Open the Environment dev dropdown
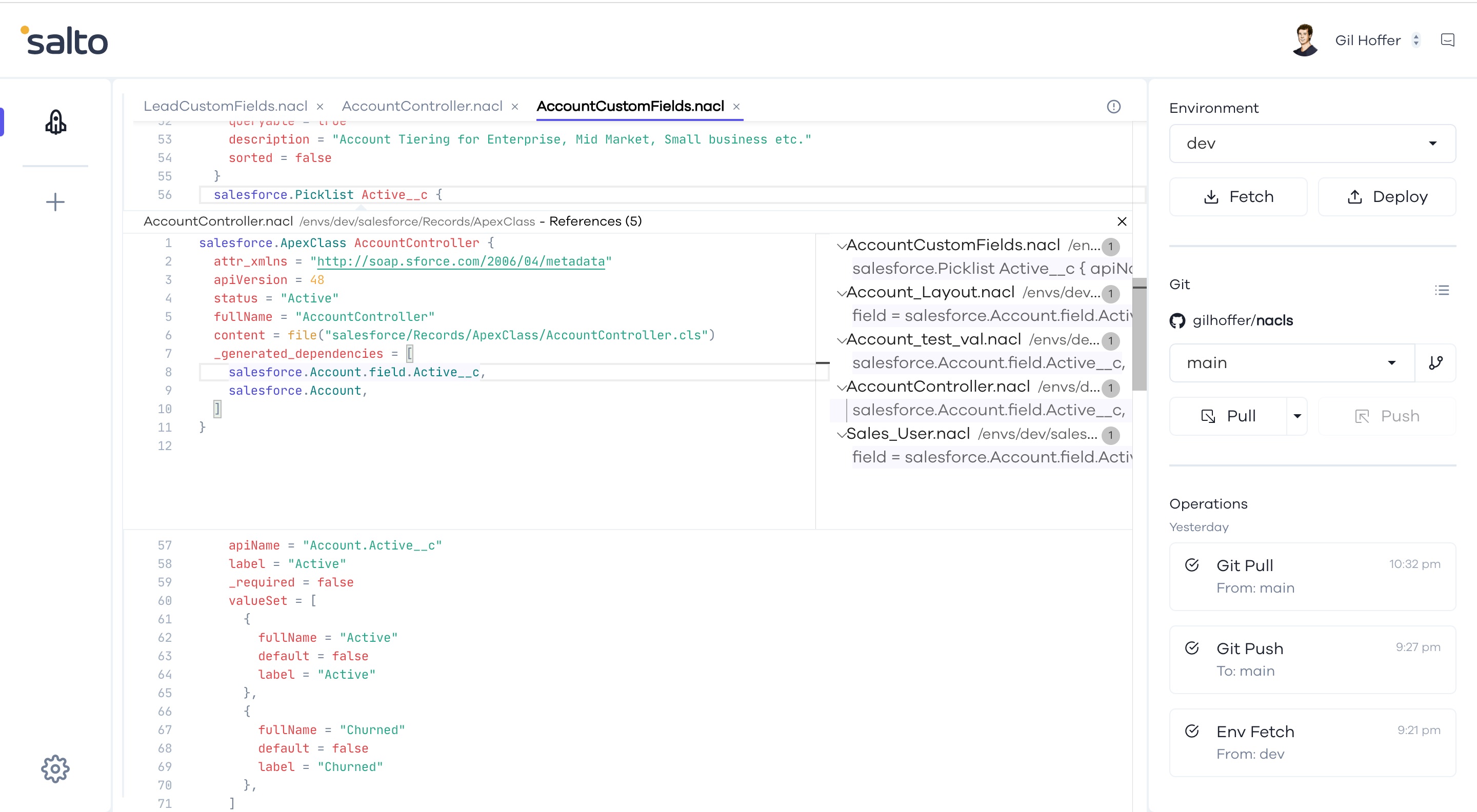This screenshot has height=812, width=1477. 1312,143
